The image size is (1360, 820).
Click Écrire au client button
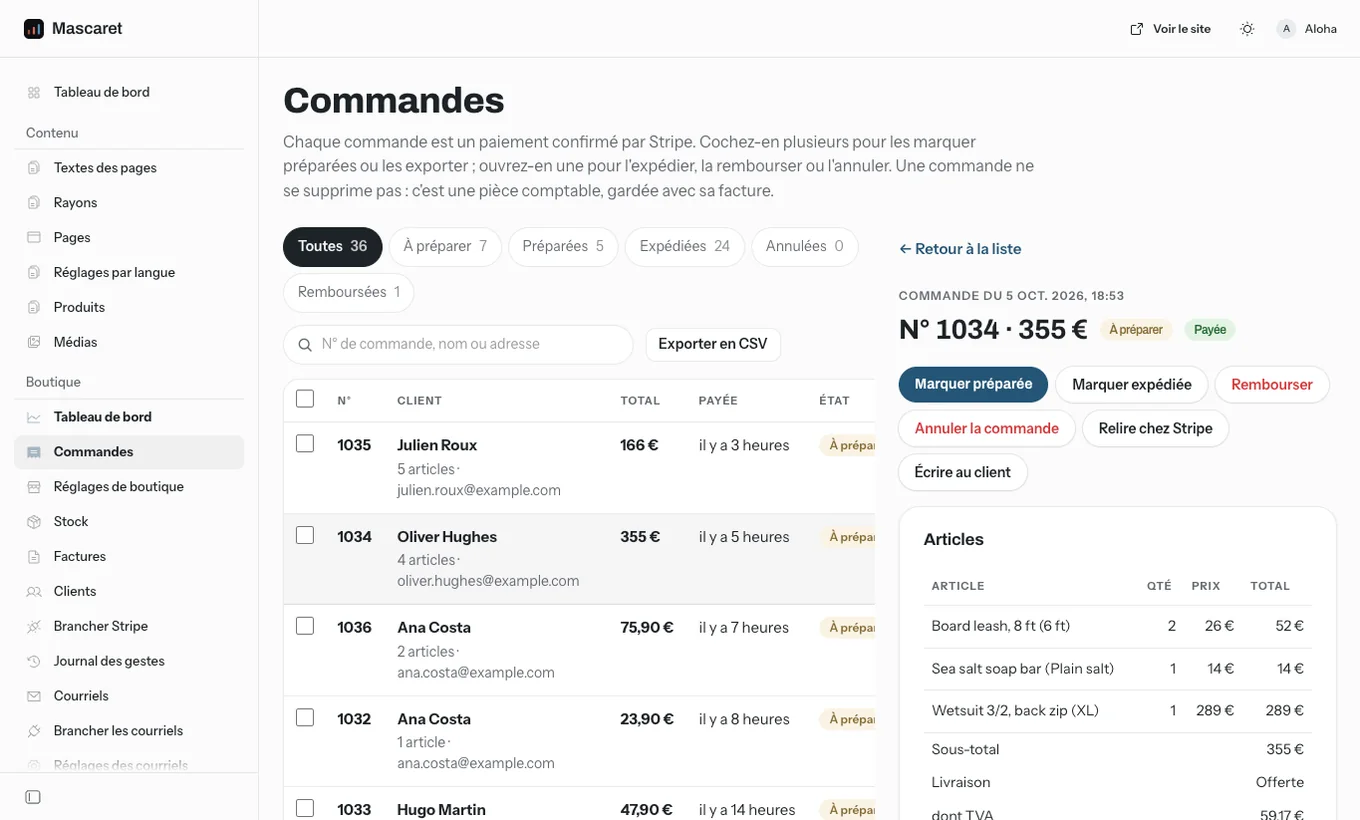(963, 473)
